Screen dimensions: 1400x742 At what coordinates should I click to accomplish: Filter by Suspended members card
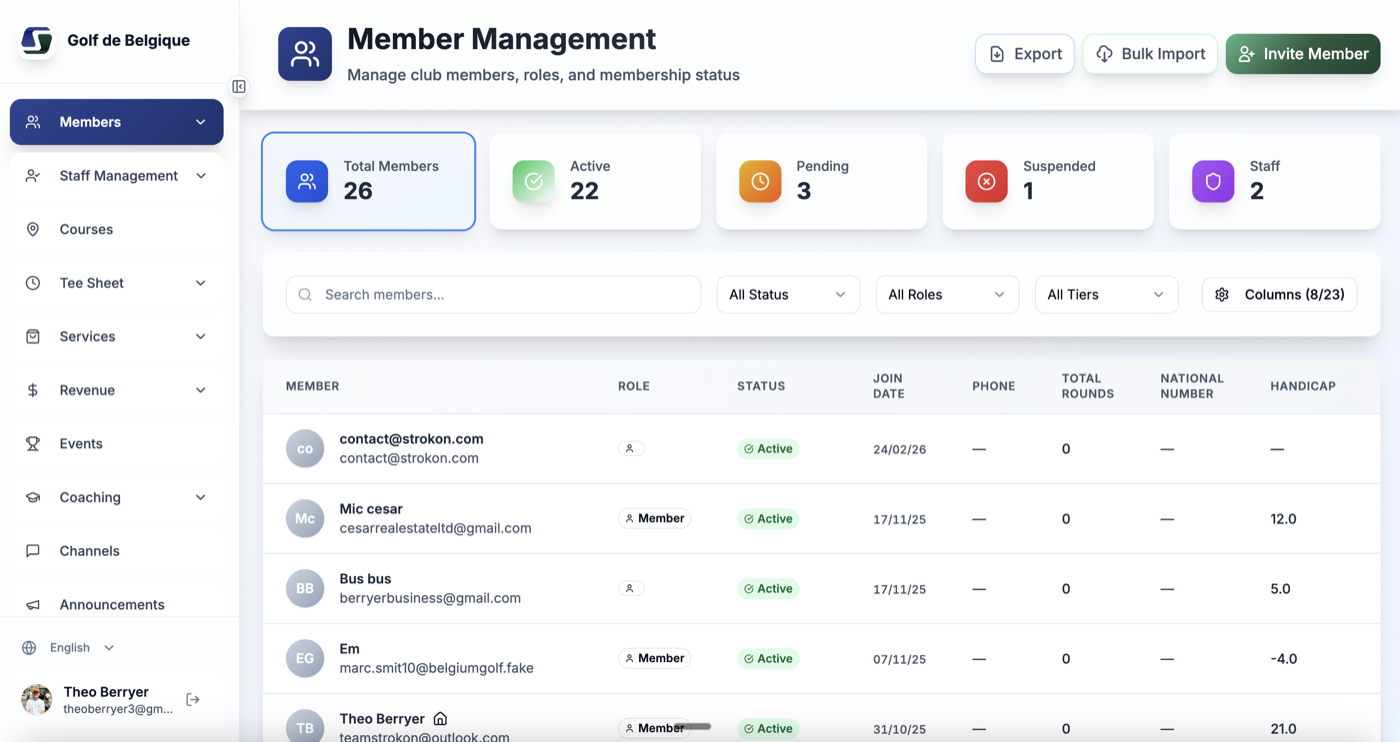(x=1048, y=181)
